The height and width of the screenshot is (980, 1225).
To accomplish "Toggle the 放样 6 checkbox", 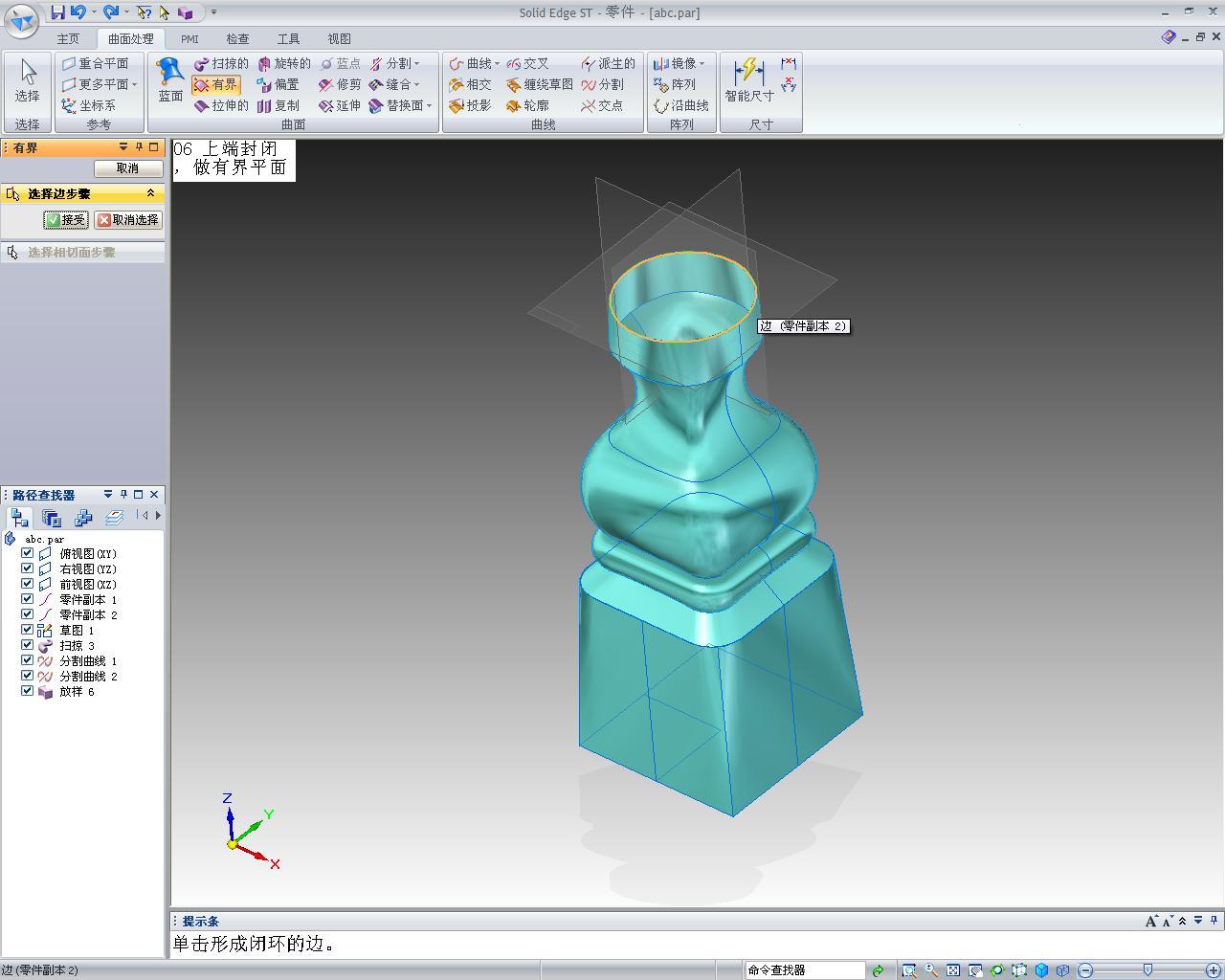I will [x=28, y=691].
